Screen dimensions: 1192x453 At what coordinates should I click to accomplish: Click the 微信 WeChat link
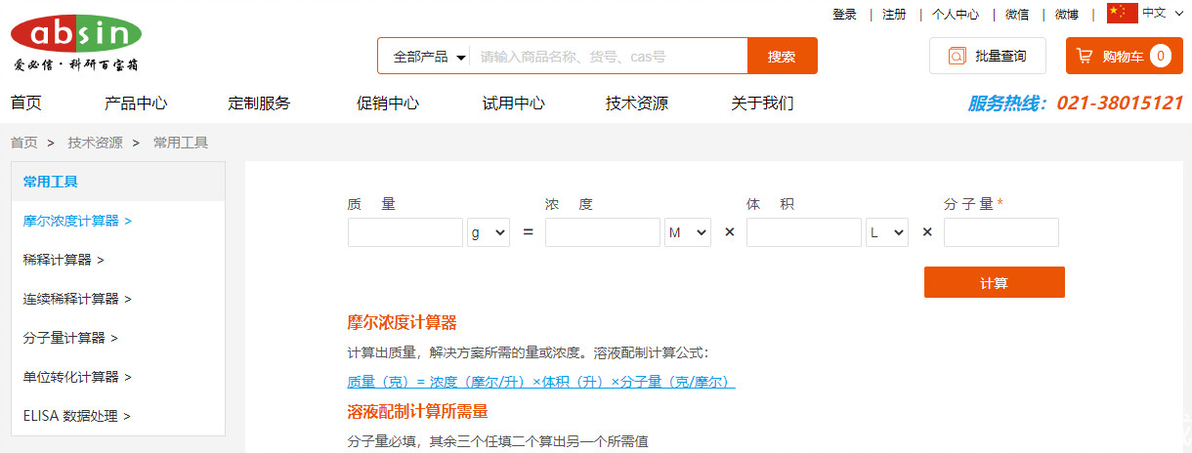tap(1017, 14)
